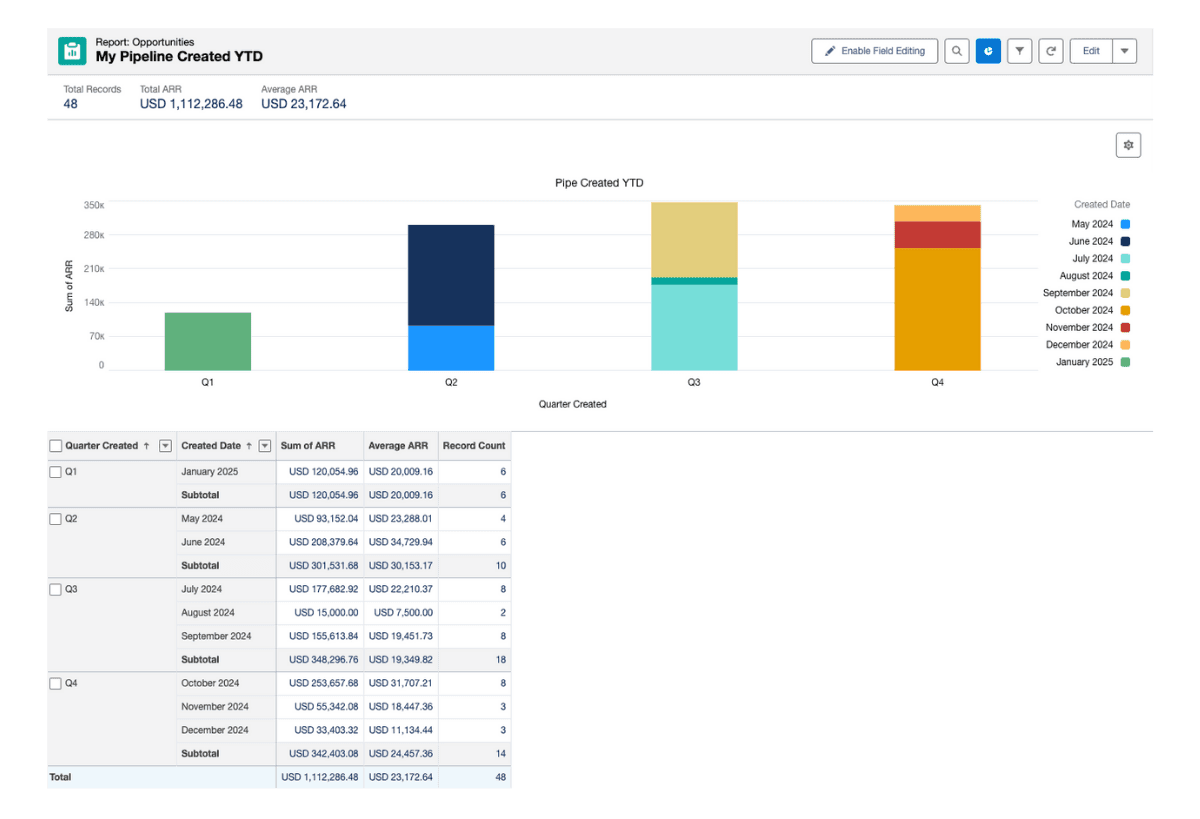Sort by Quarter Created using its arrow
The width and height of the screenshot is (1200, 819).
tap(147, 446)
